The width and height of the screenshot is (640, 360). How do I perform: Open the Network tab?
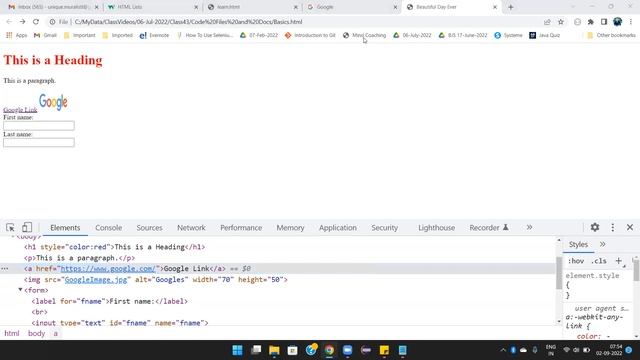pyautogui.click(x=191, y=228)
